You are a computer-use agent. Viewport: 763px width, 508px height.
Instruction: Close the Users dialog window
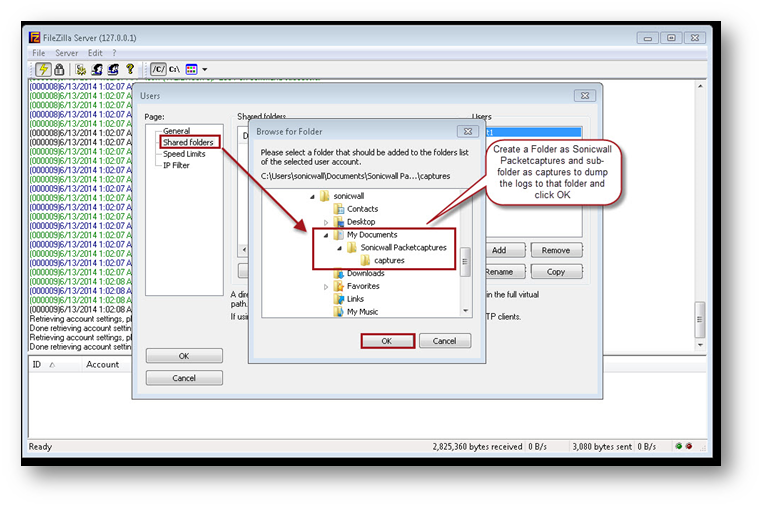tap(585, 96)
